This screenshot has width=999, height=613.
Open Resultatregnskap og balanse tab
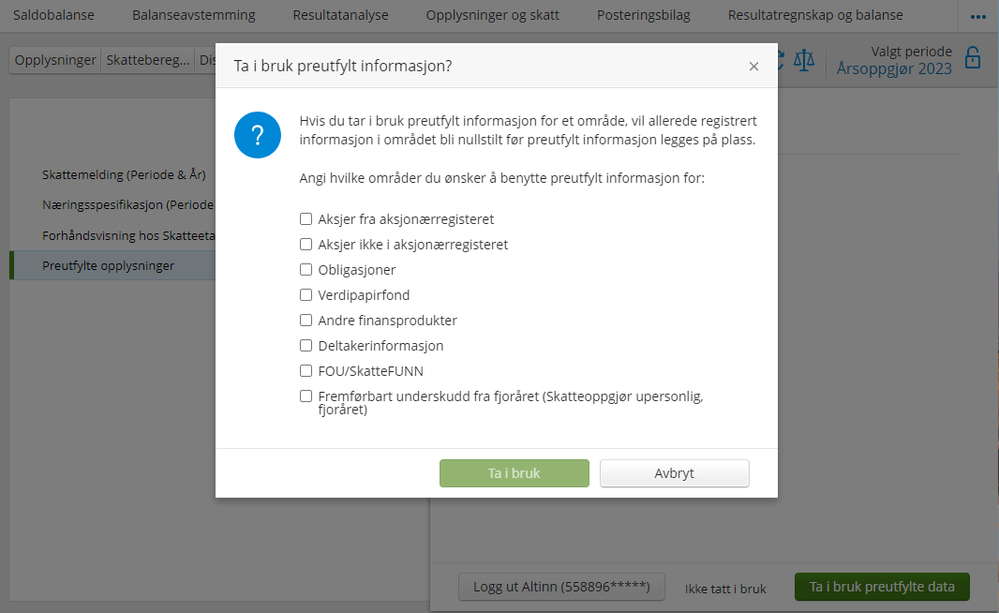(816, 15)
